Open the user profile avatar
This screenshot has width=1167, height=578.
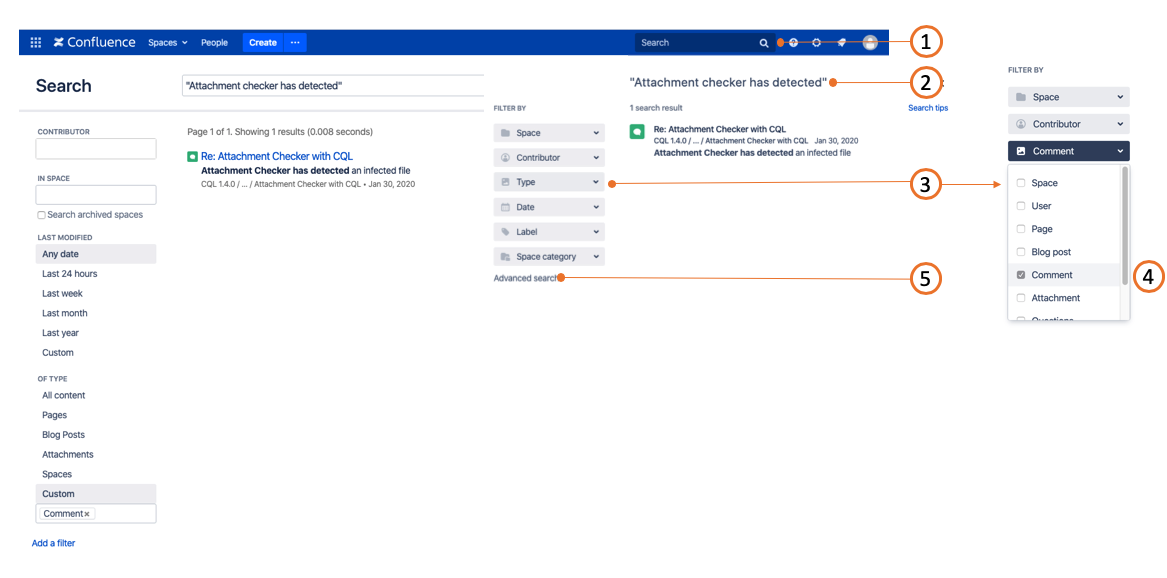870,43
